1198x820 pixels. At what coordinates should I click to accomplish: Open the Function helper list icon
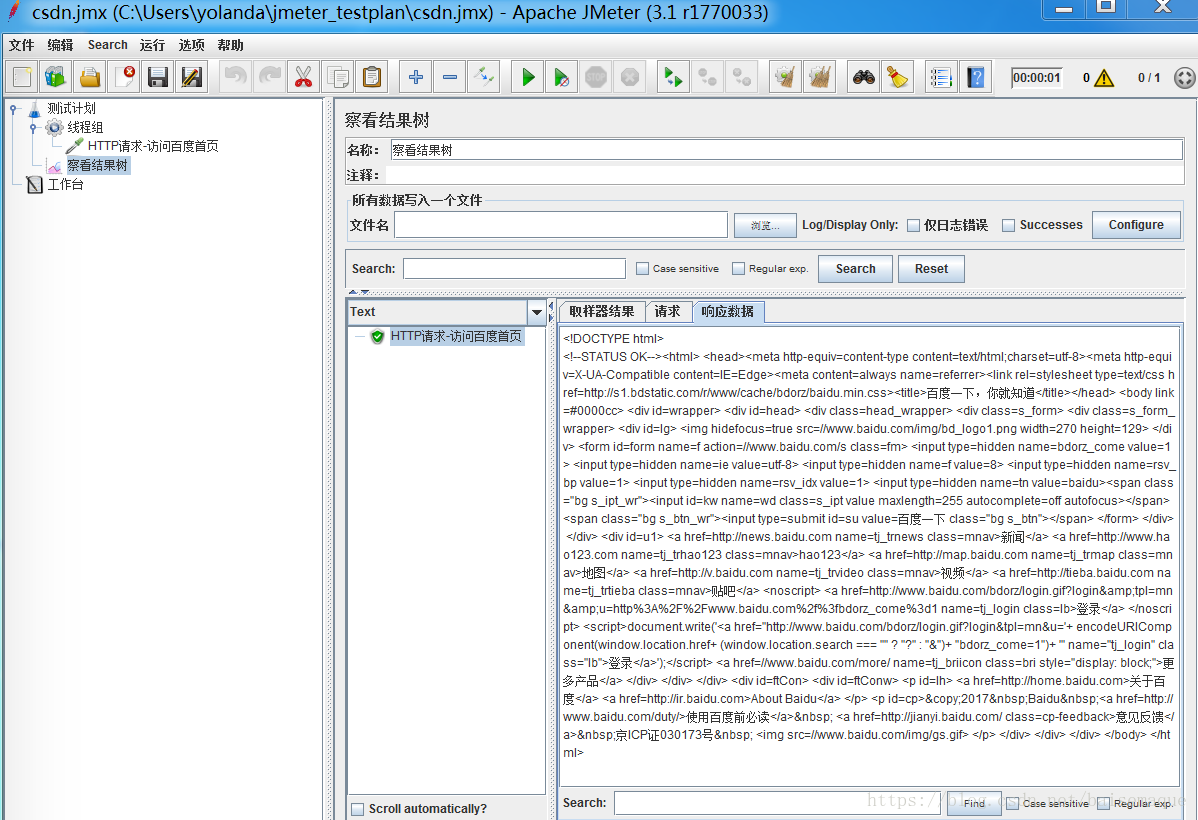click(941, 77)
